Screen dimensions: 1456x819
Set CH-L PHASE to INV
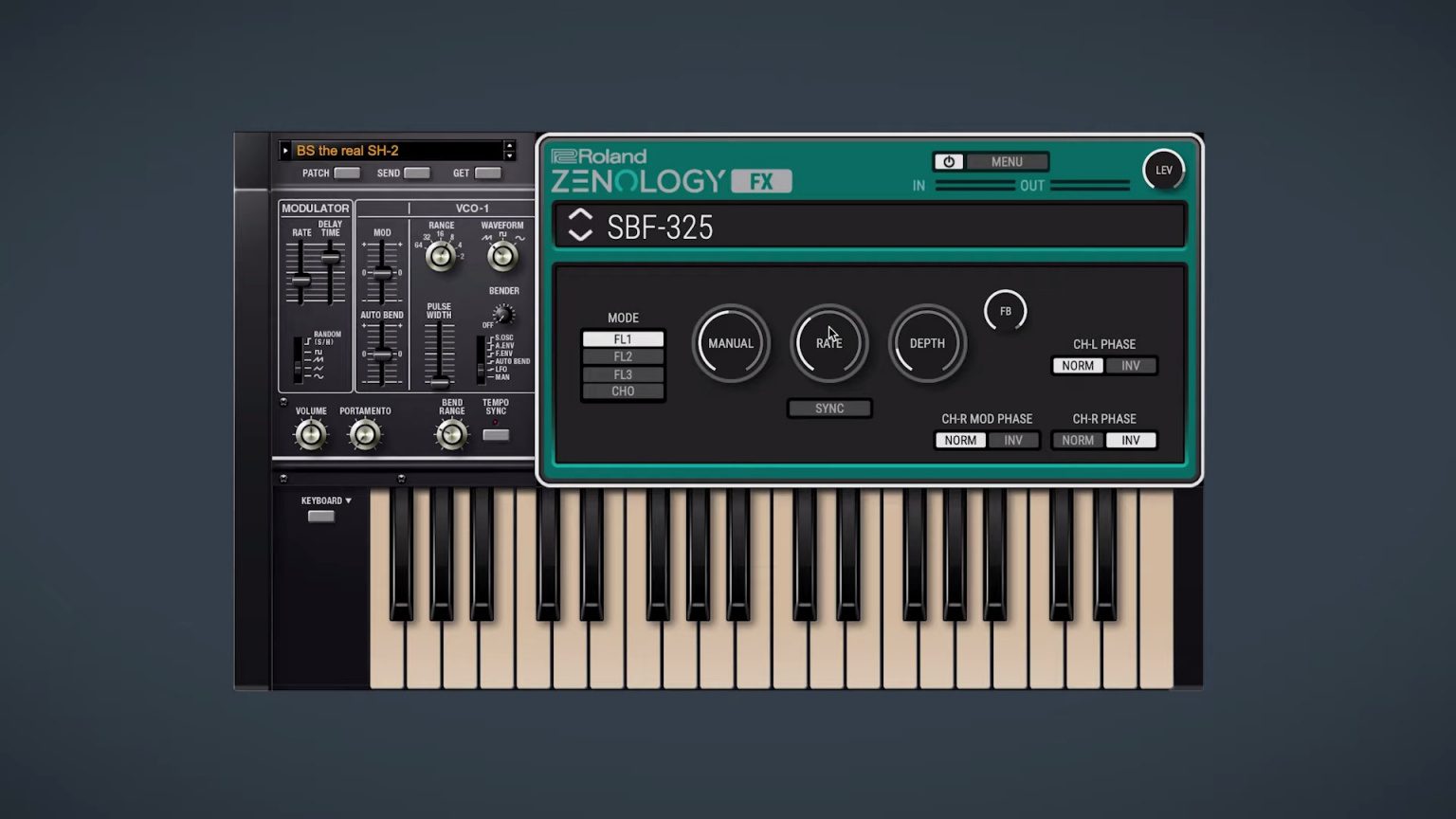(1130, 365)
